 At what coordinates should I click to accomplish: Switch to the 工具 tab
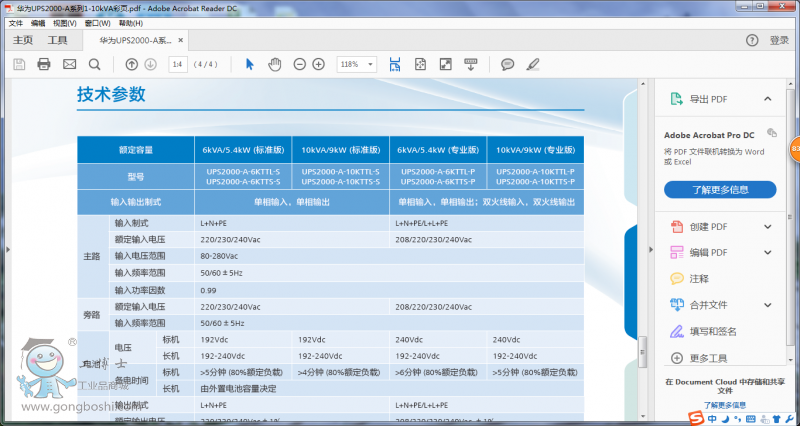point(58,40)
